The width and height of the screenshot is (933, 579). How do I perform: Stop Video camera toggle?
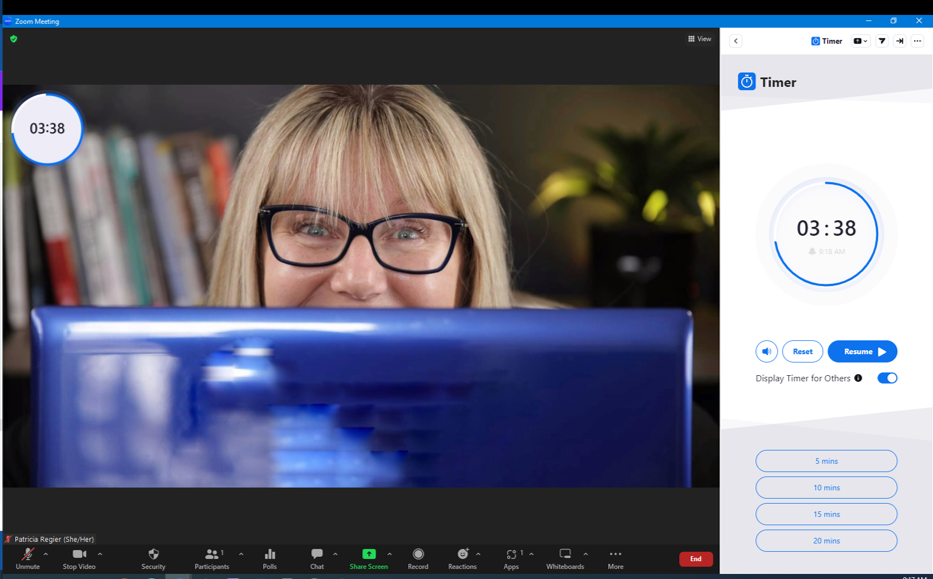pyautogui.click(x=79, y=554)
